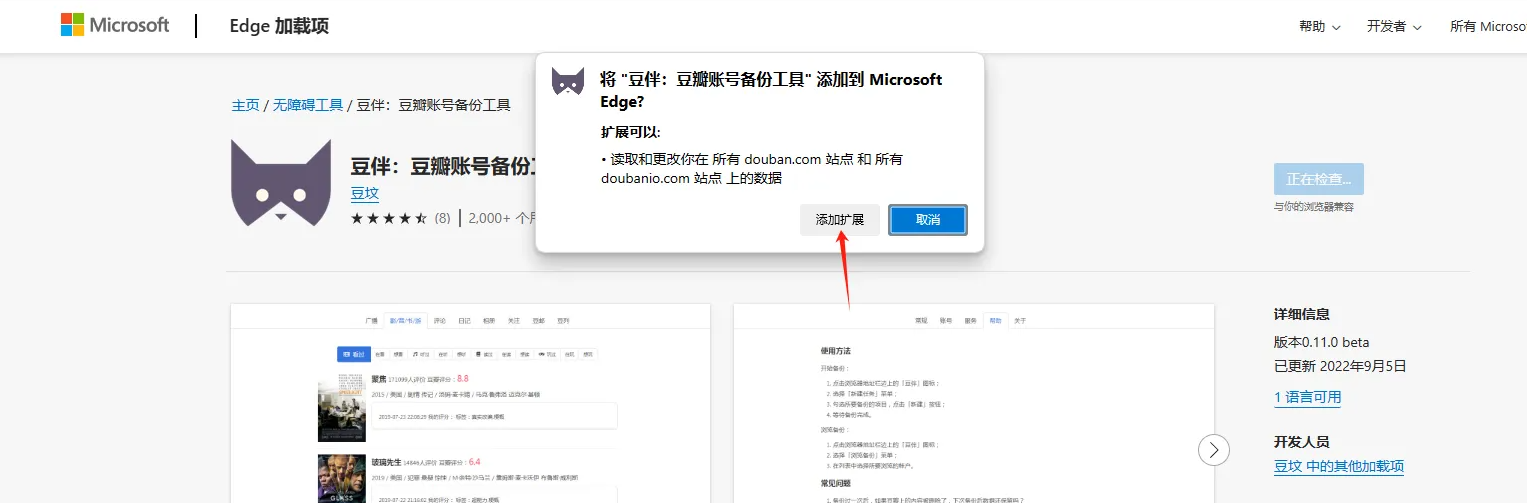The height and width of the screenshot is (503, 1527).
Task: Click the Microsoft logo
Action: pos(115,26)
